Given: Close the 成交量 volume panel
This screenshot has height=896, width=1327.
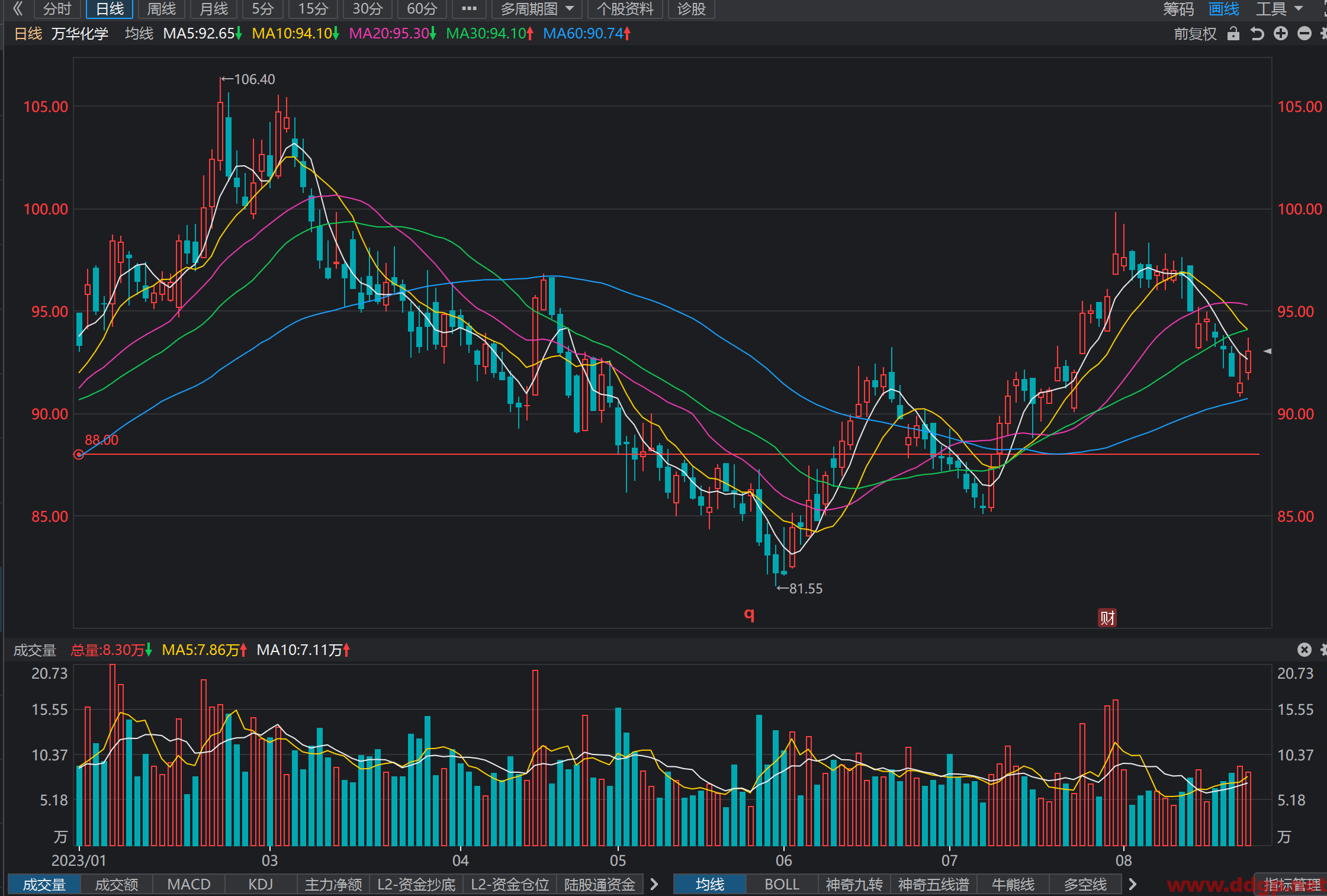Looking at the screenshot, I should tap(1304, 650).
